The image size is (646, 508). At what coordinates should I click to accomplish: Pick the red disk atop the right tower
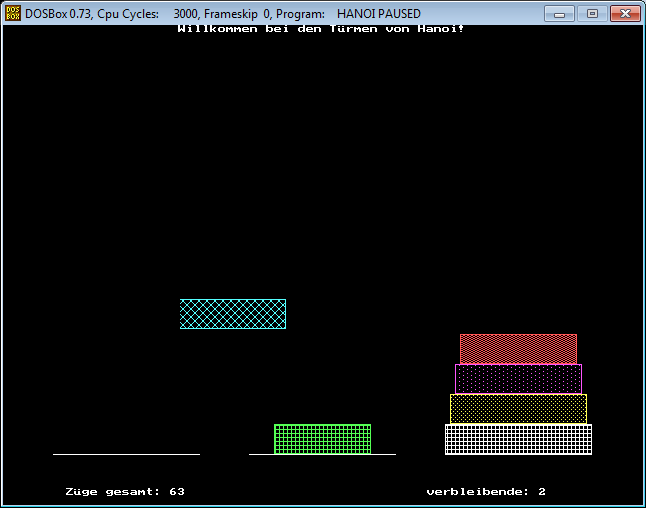pyautogui.click(x=518, y=349)
